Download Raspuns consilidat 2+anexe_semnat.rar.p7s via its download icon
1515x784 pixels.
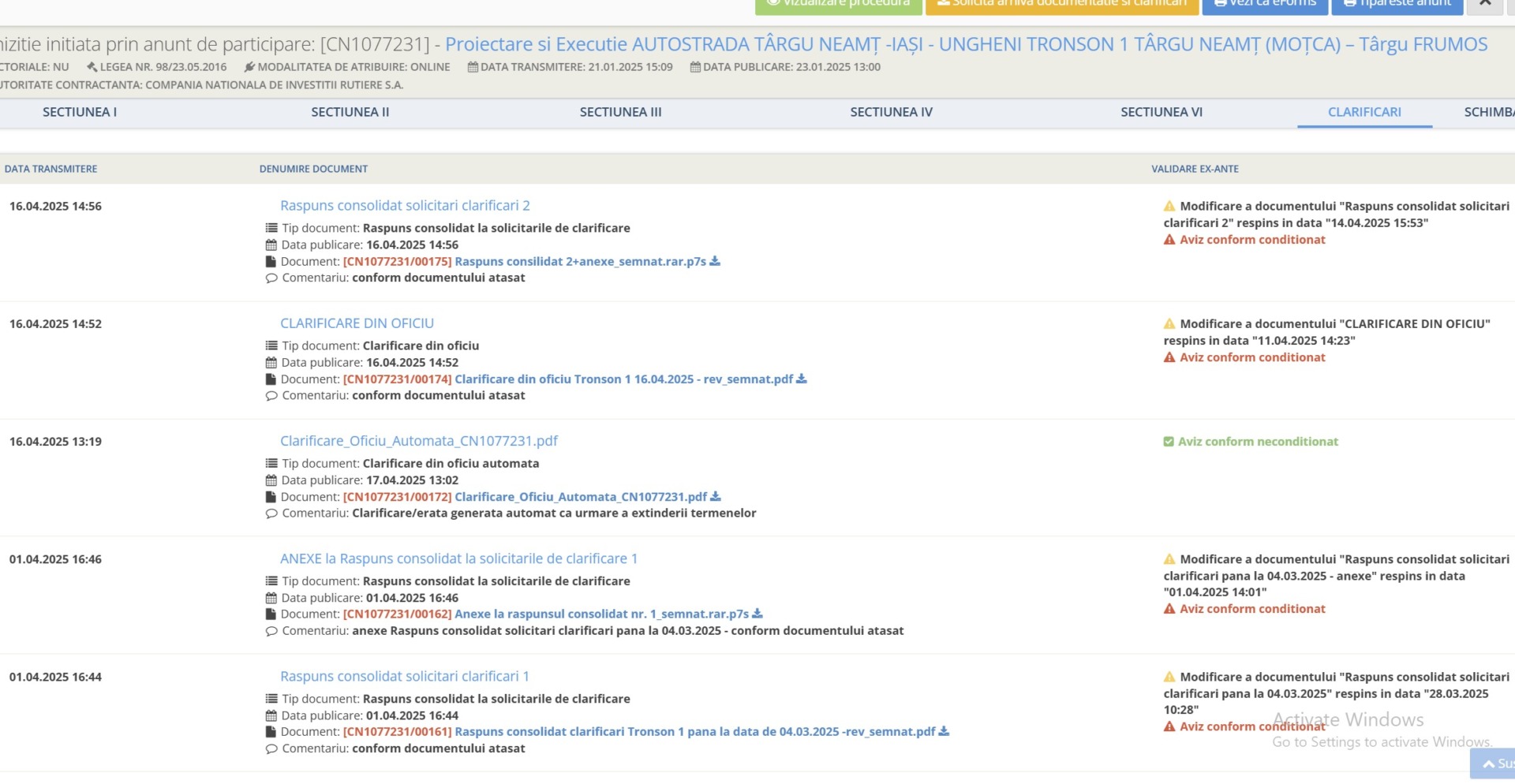715,261
